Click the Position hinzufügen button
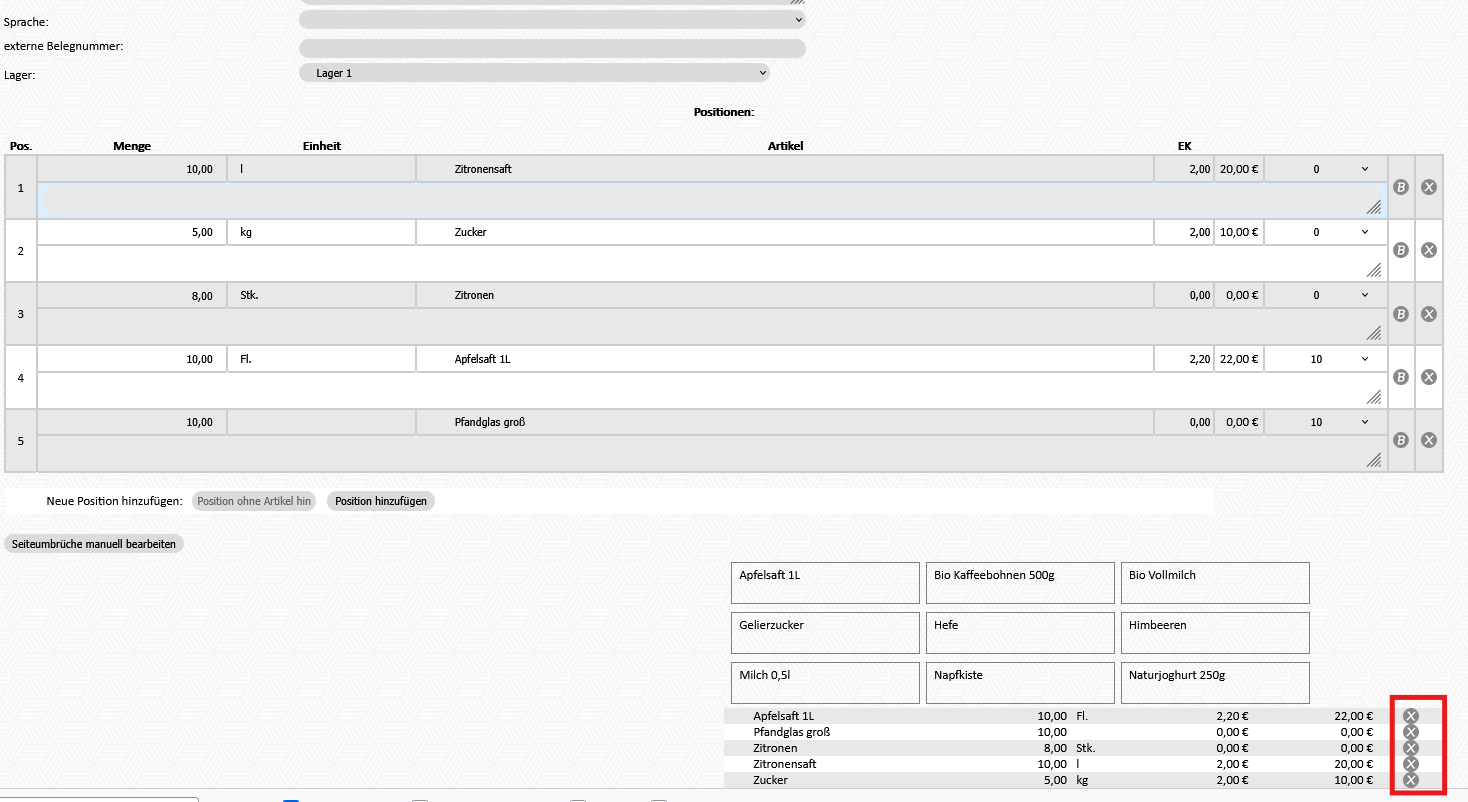Screen dimensions: 1468x802 tap(381, 501)
